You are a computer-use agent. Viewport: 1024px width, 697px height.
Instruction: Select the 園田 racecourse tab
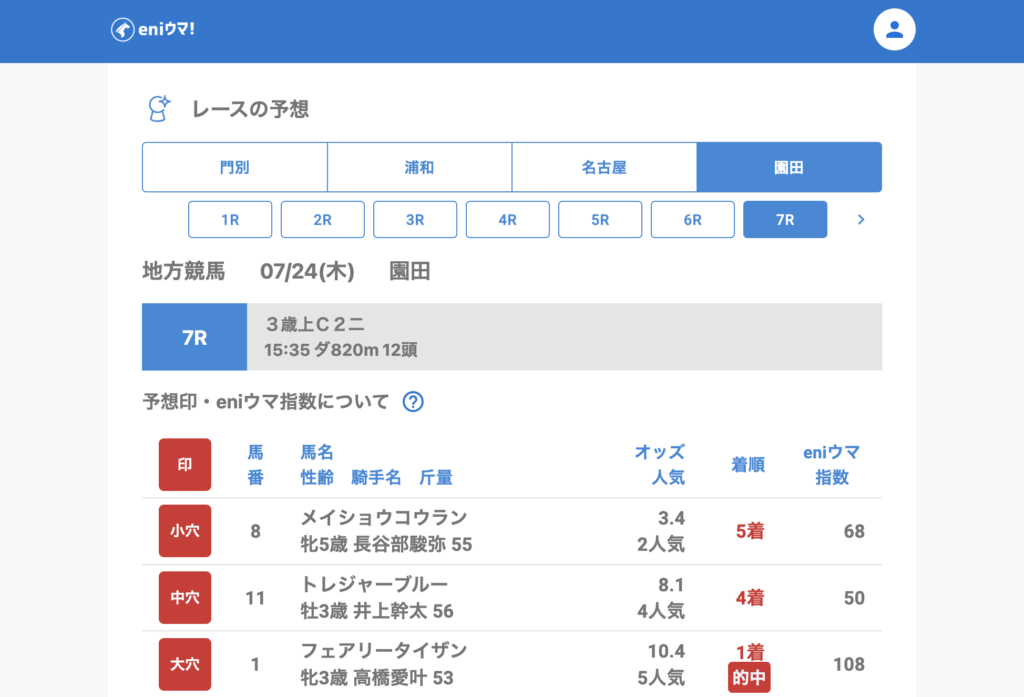pyautogui.click(x=789, y=167)
